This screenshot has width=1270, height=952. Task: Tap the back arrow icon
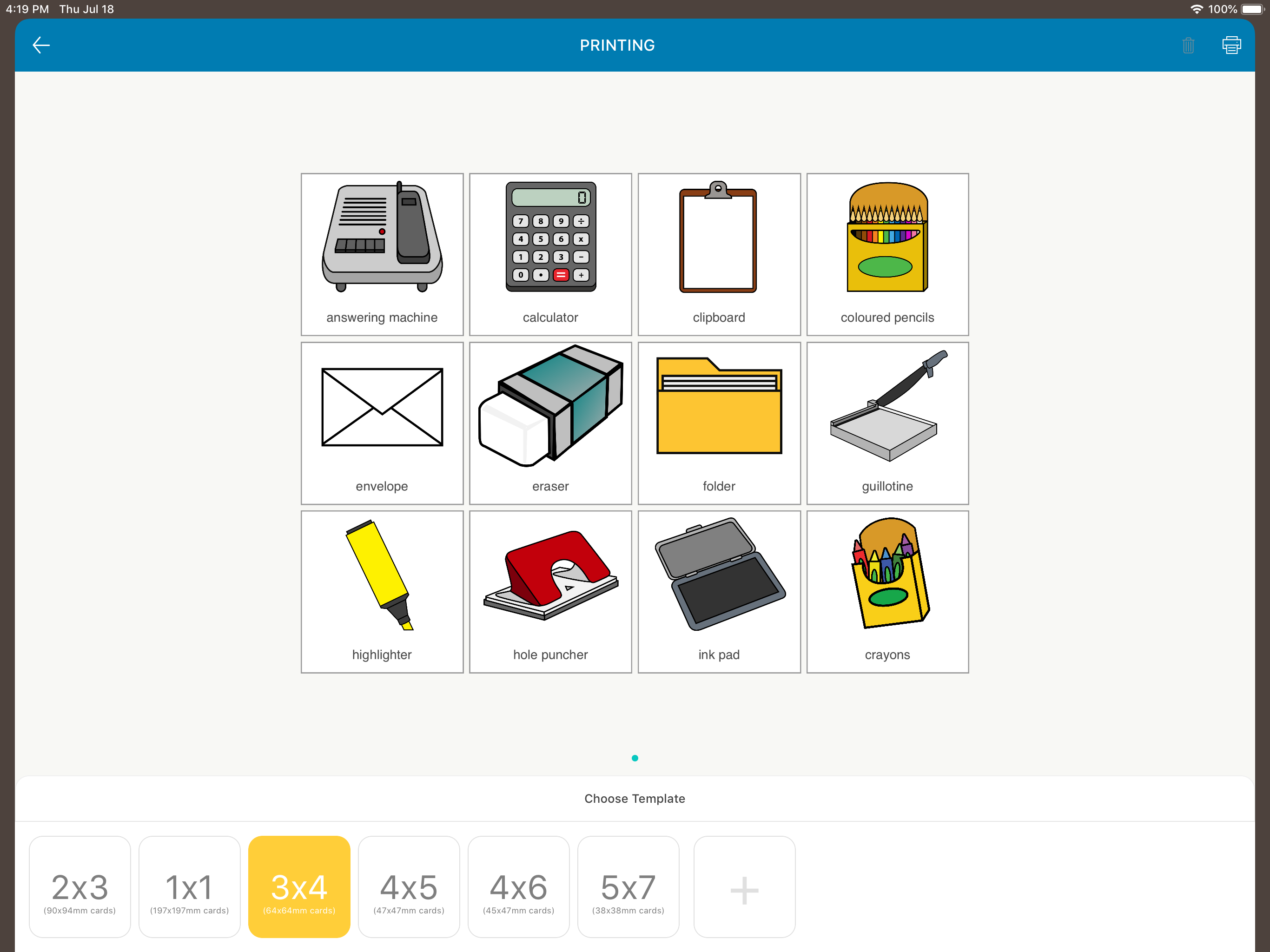(x=41, y=45)
